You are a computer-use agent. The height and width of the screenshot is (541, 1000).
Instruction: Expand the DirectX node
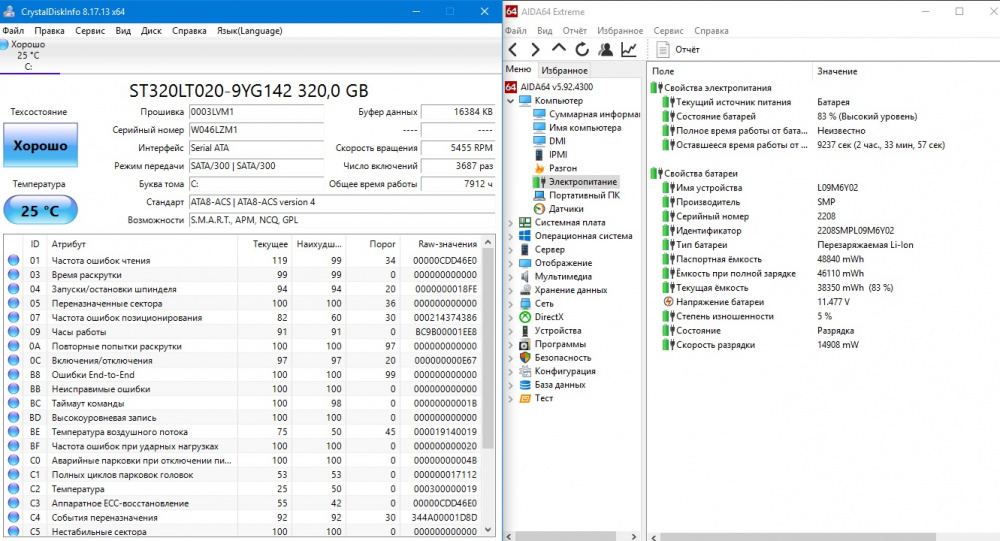coord(510,317)
